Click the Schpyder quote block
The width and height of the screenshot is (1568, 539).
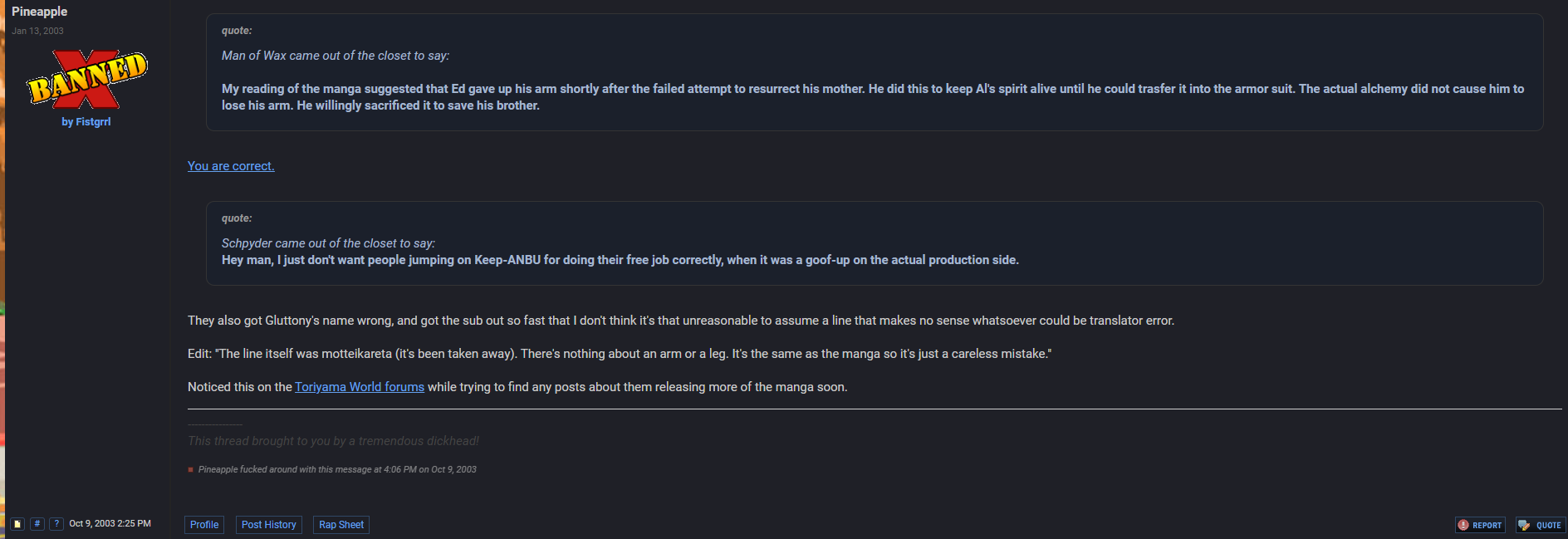[x=875, y=243]
